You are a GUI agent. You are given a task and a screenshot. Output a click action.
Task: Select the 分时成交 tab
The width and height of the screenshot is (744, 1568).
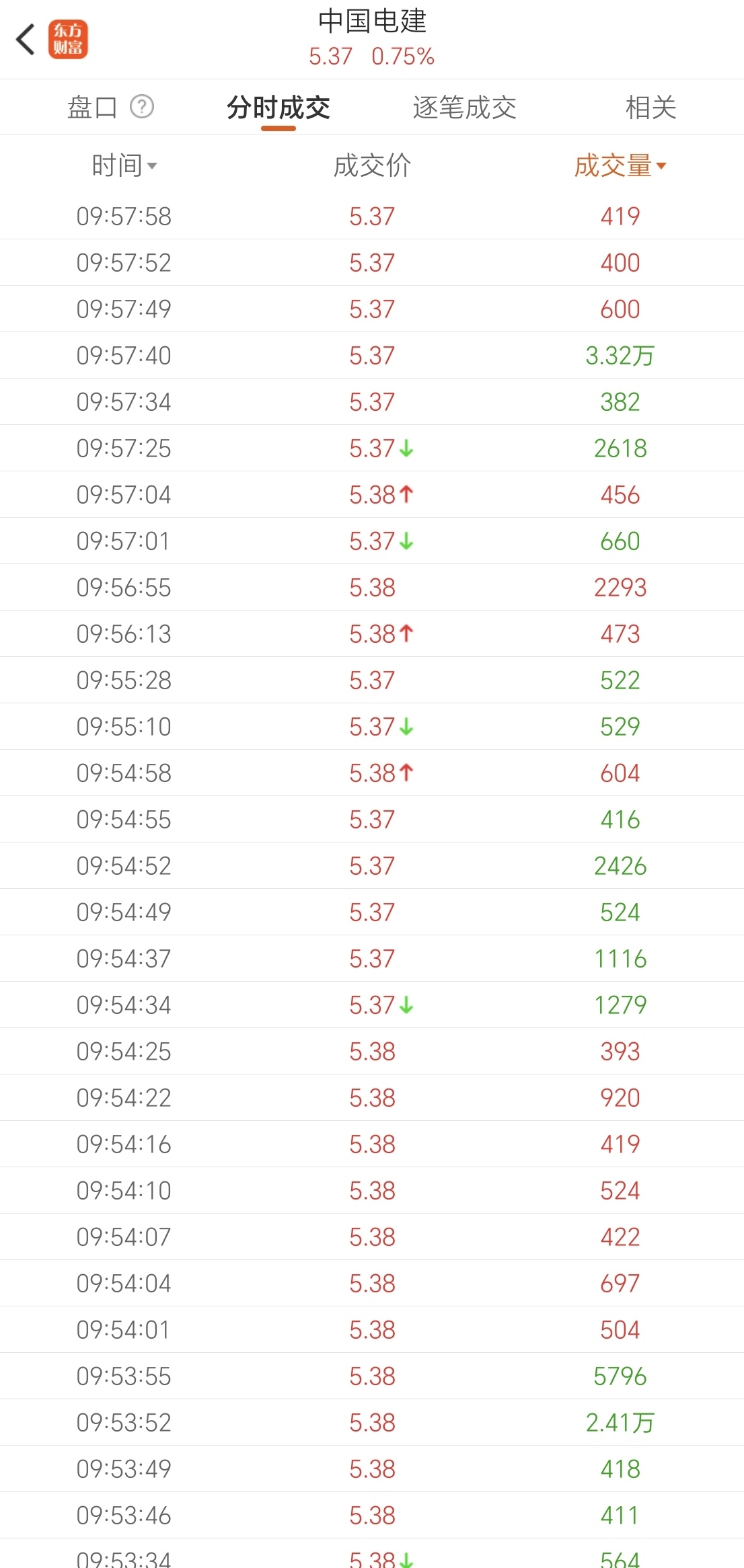coord(278,107)
